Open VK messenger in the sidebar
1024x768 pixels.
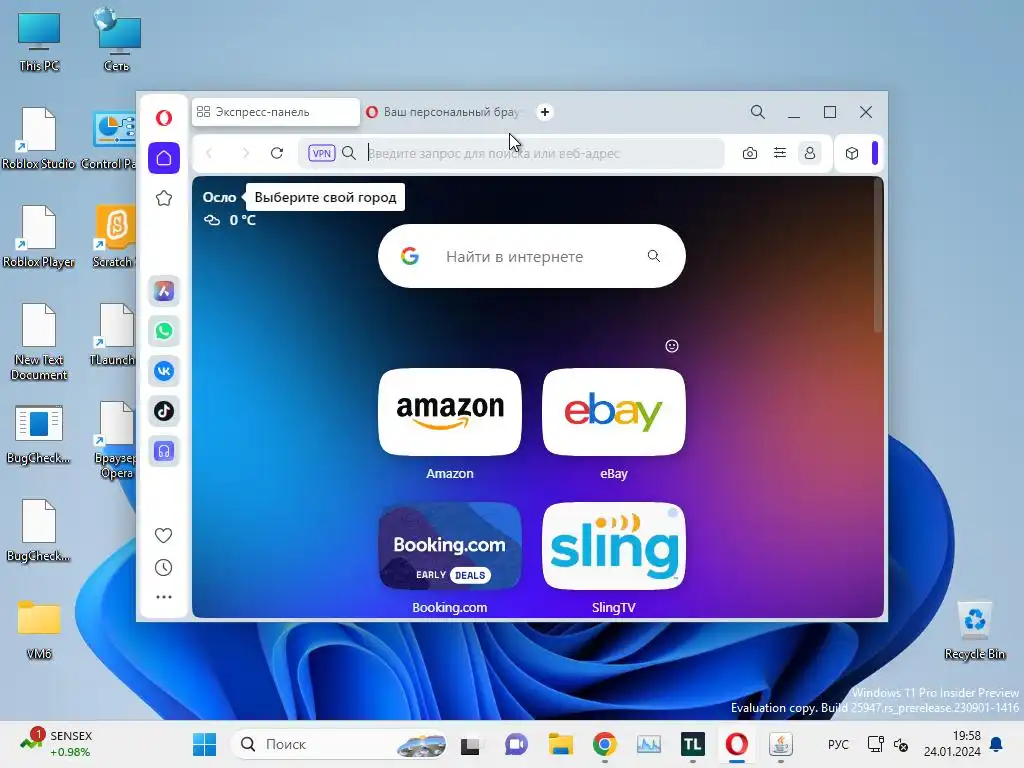tap(164, 371)
